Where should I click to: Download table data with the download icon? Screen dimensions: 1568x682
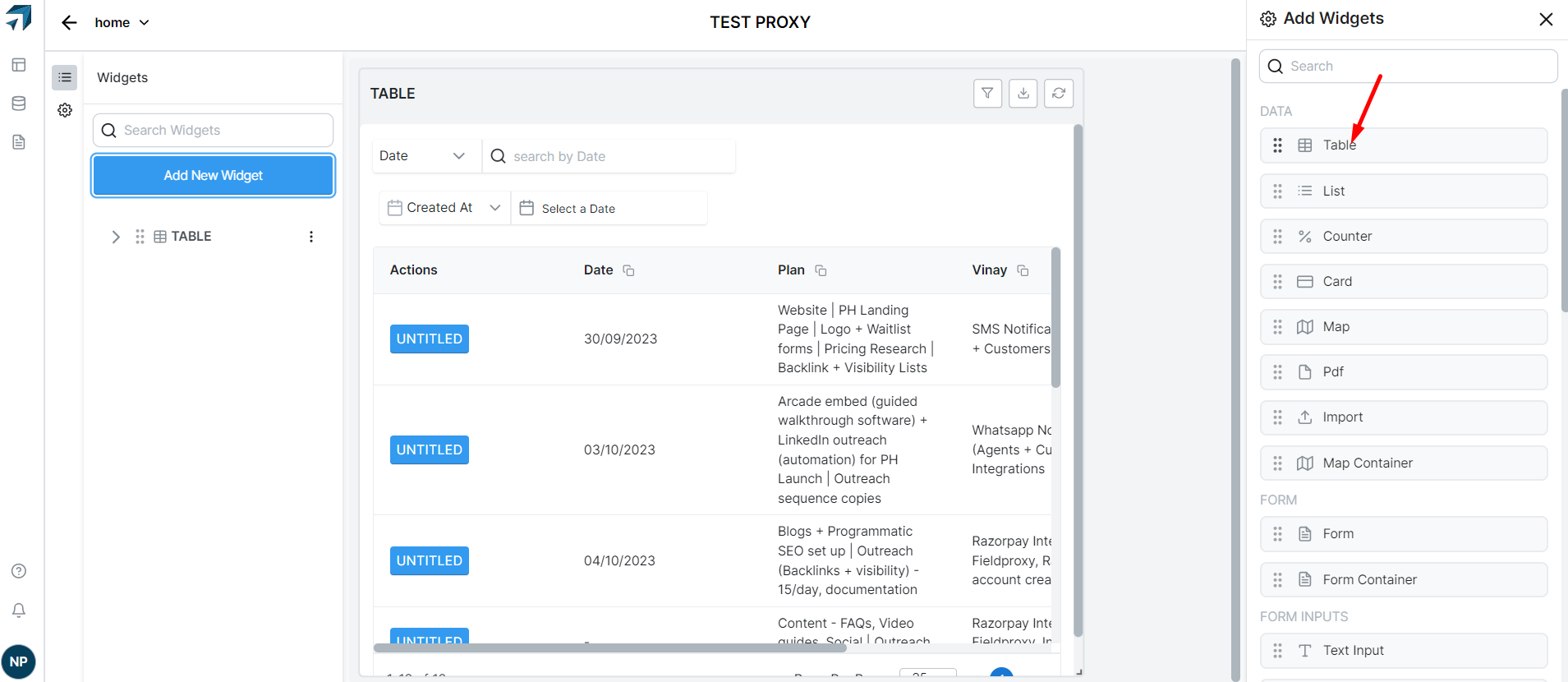click(1023, 94)
